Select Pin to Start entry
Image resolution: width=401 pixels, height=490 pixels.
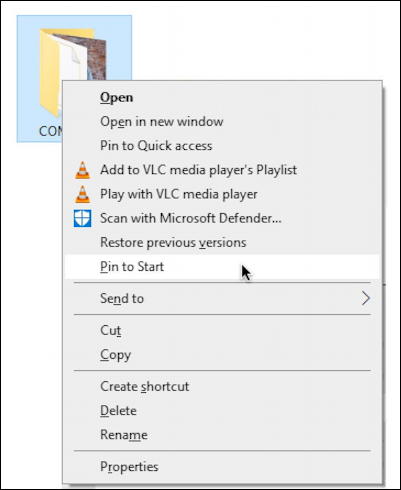click(222, 267)
